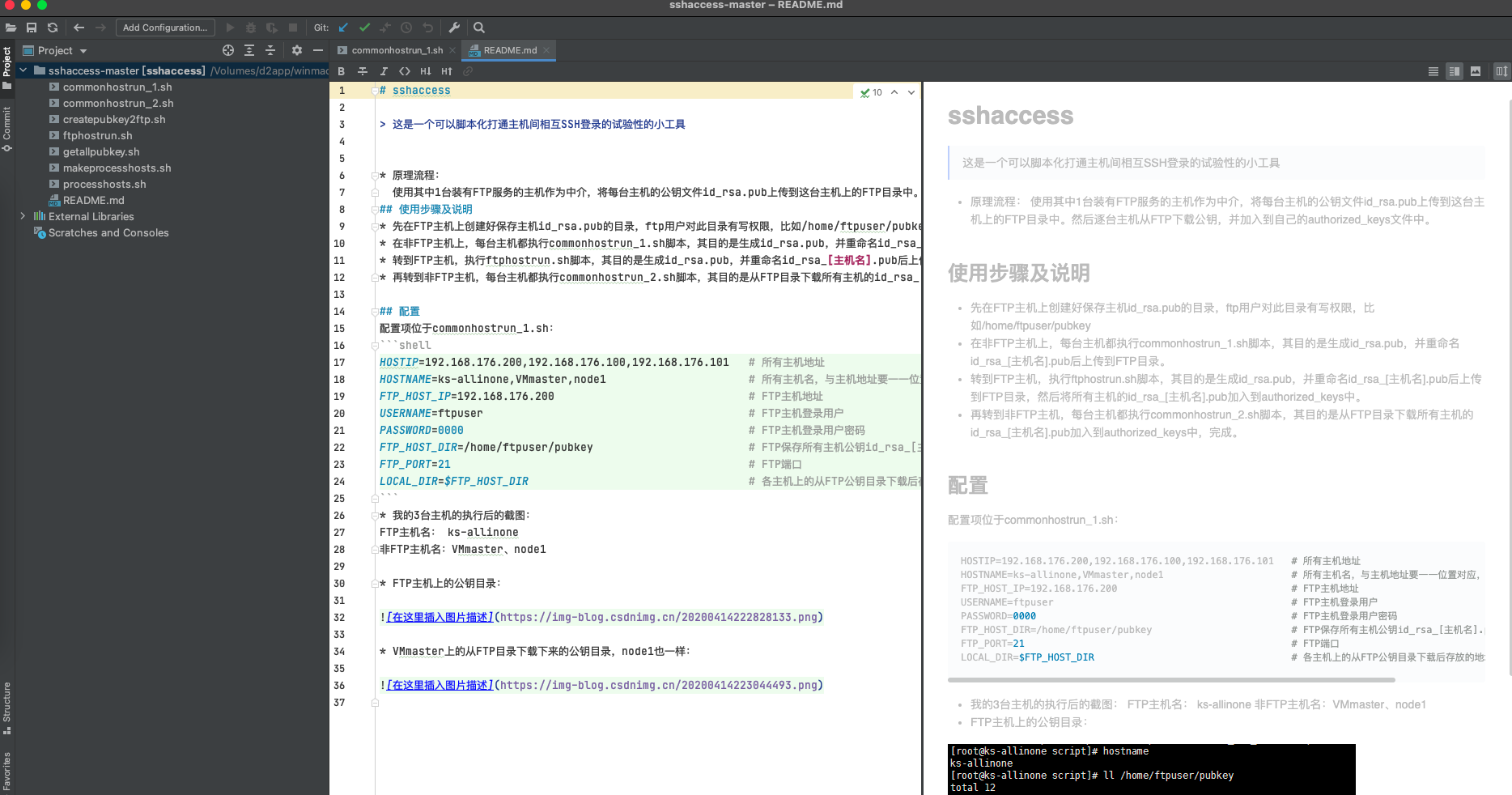Image resolution: width=1512 pixels, height=795 pixels.
Task: Open the Project view dropdown
Action: 55,50
